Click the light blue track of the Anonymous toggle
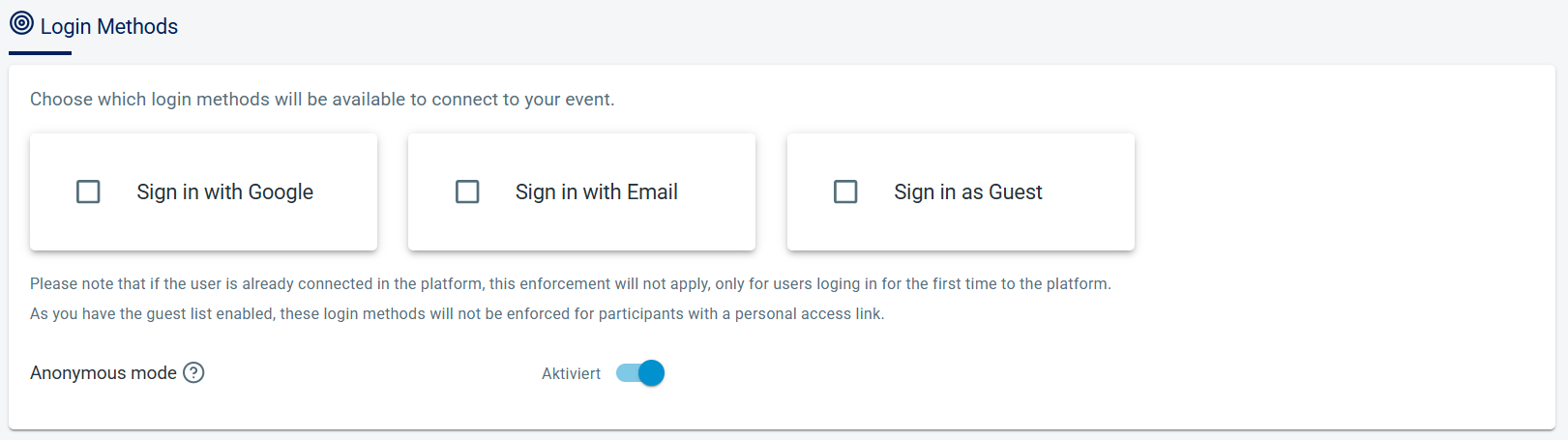 [x=625, y=373]
